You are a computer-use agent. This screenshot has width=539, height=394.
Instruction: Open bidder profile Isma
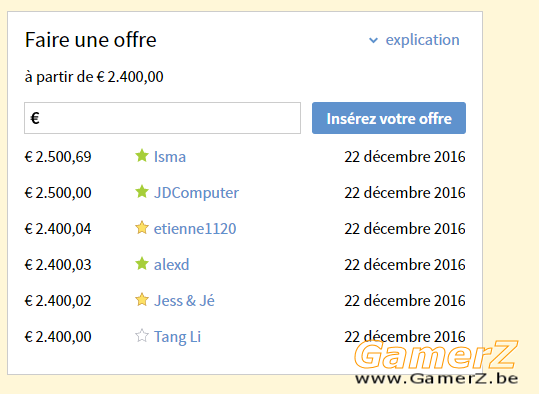(170, 157)
